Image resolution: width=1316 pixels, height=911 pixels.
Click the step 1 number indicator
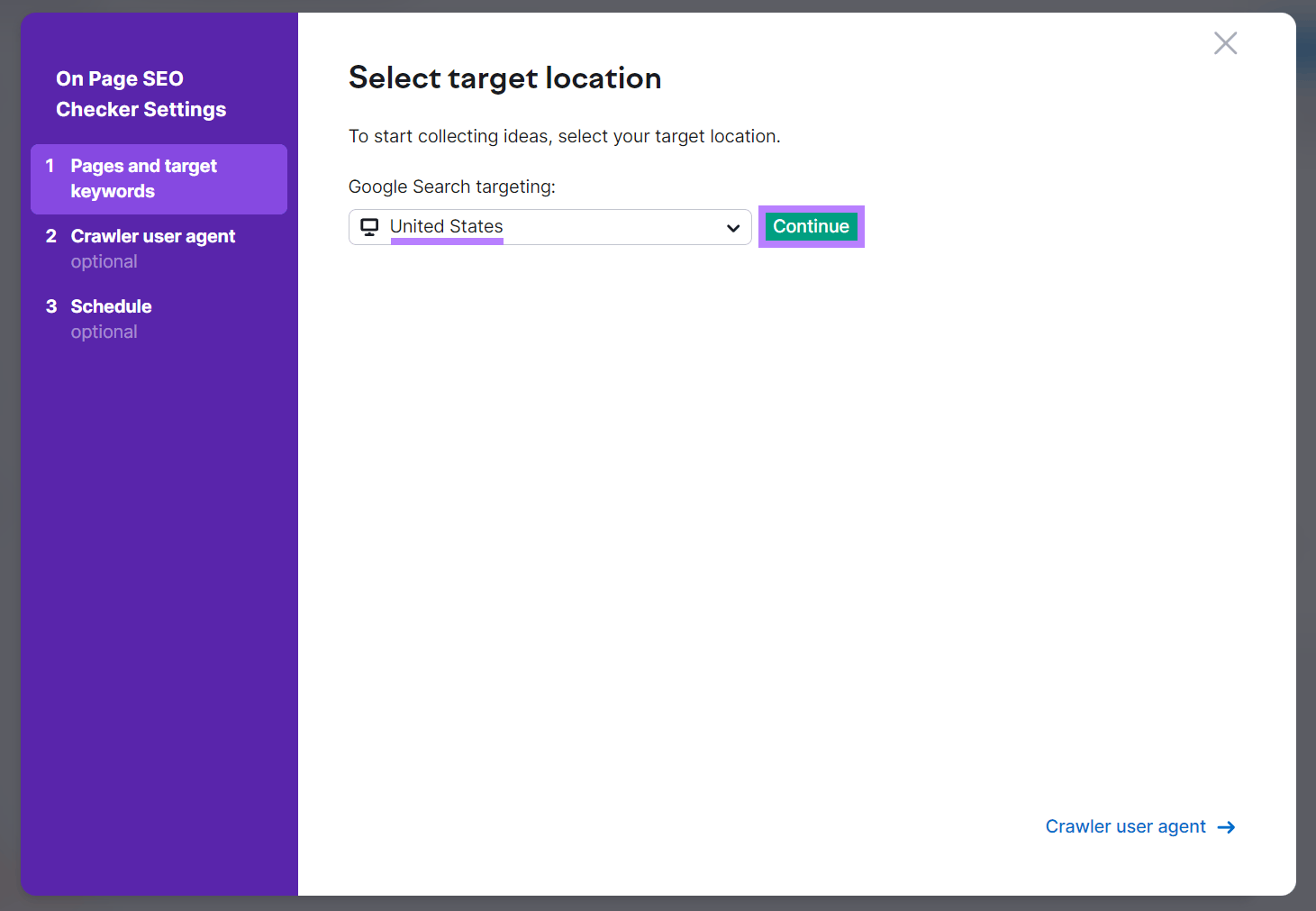pos(51,166)
